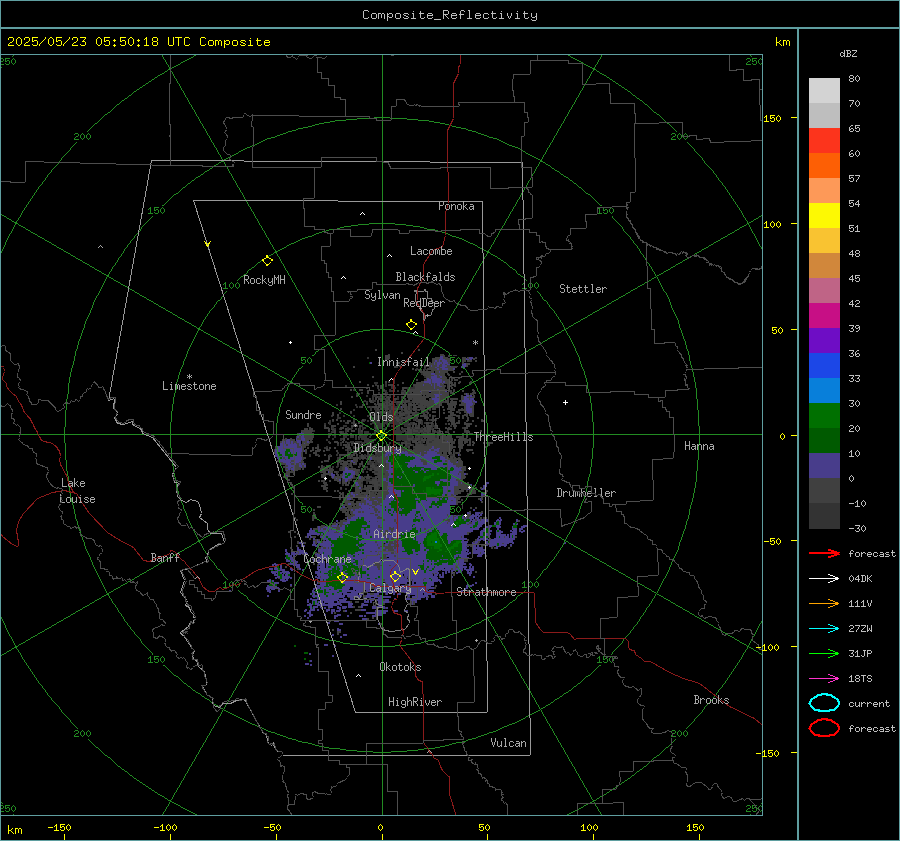
Task: Click the Innisfail town label
Action: [x=403, y=362]
